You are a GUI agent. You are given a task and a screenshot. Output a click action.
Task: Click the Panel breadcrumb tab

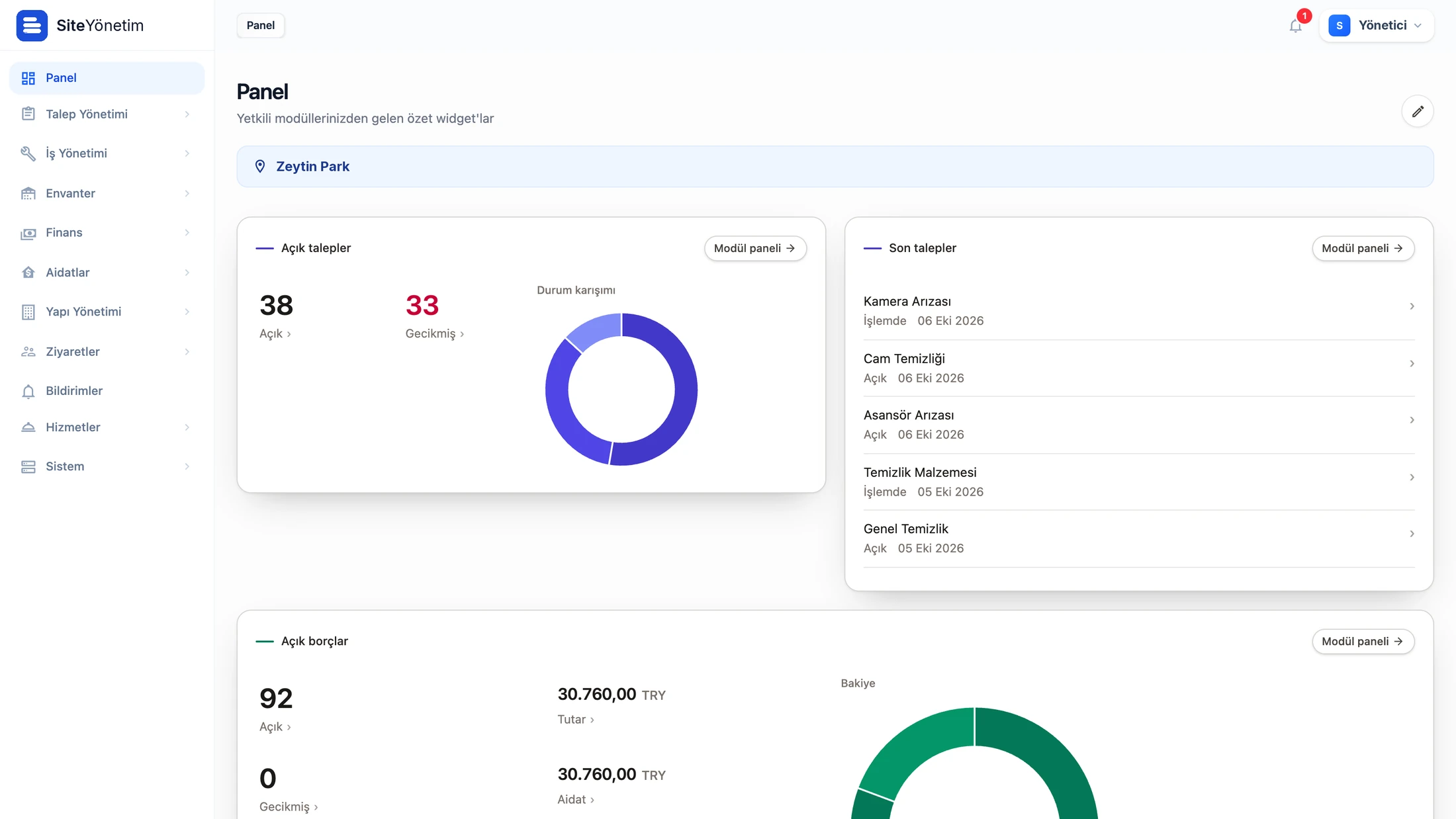click(x=261, y=25)
